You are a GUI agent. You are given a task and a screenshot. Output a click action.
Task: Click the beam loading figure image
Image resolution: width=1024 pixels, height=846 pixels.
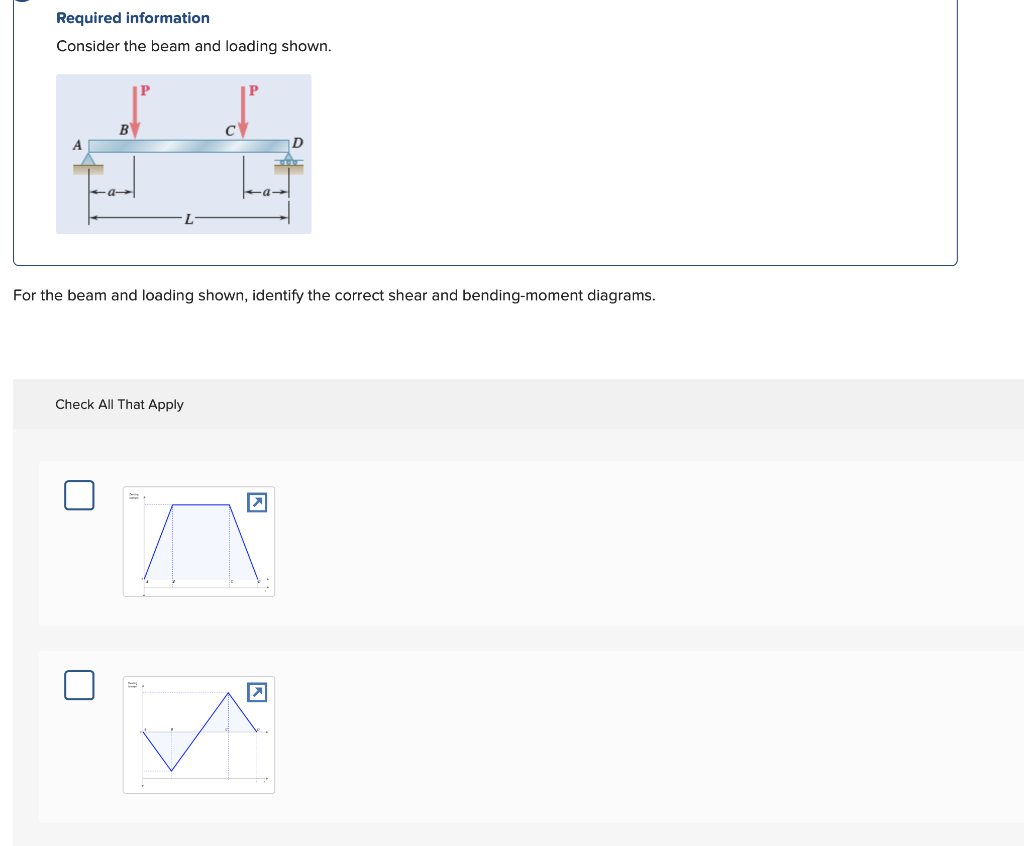pos(184,153)
